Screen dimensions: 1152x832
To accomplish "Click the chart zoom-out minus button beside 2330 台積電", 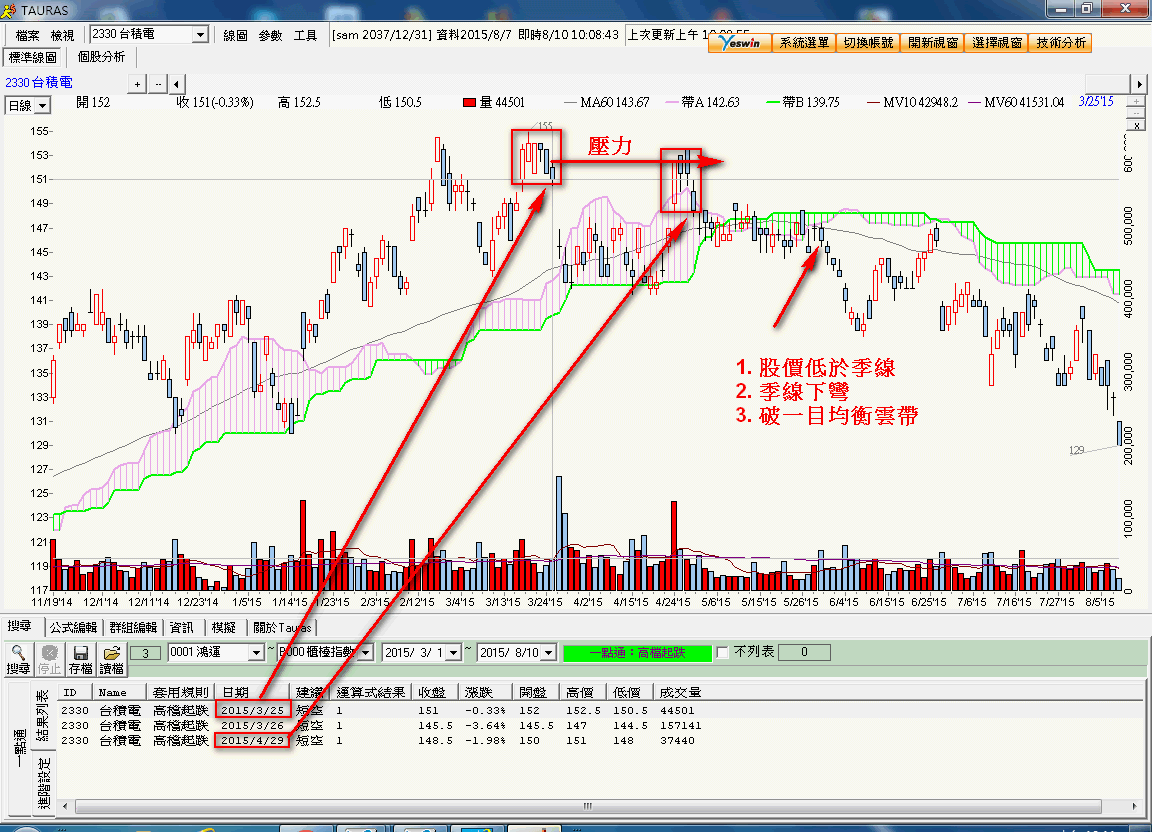I will point(158,85).
